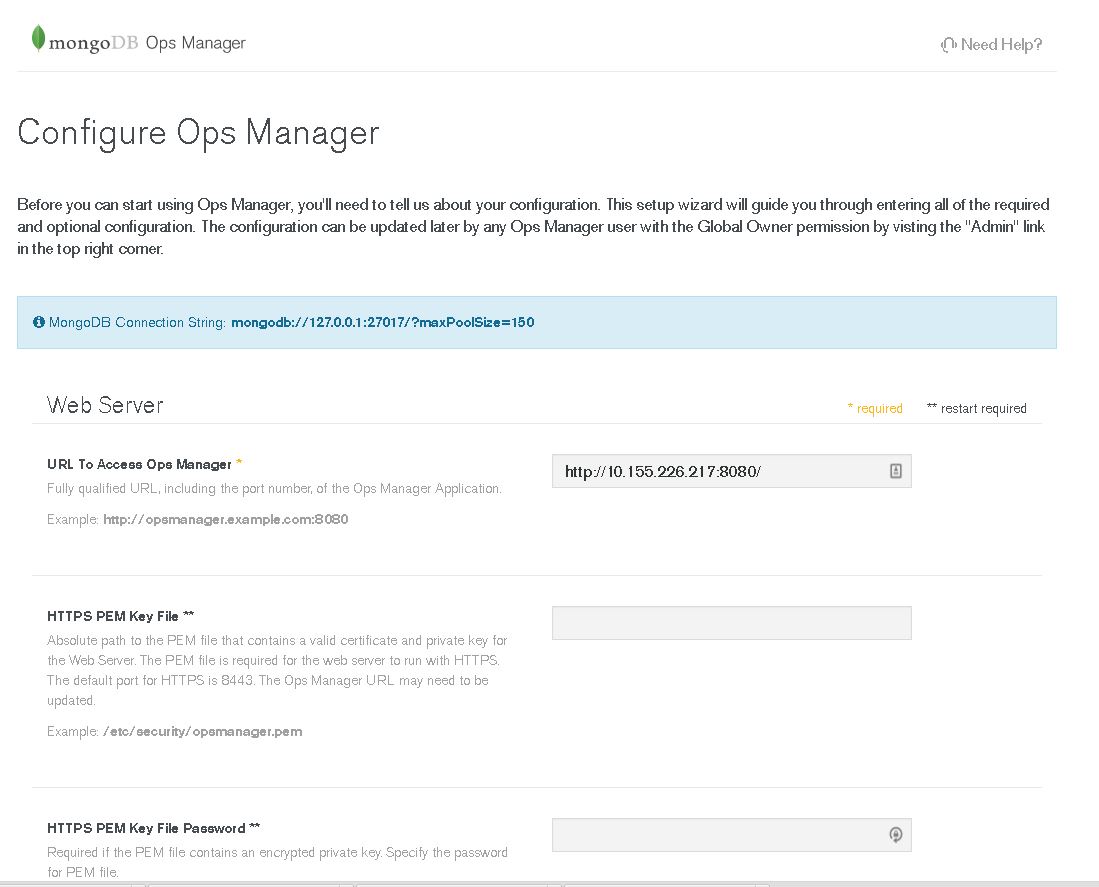Click the restart required legend text
This screenshot has width=1099, height=887.
(977, 408)
